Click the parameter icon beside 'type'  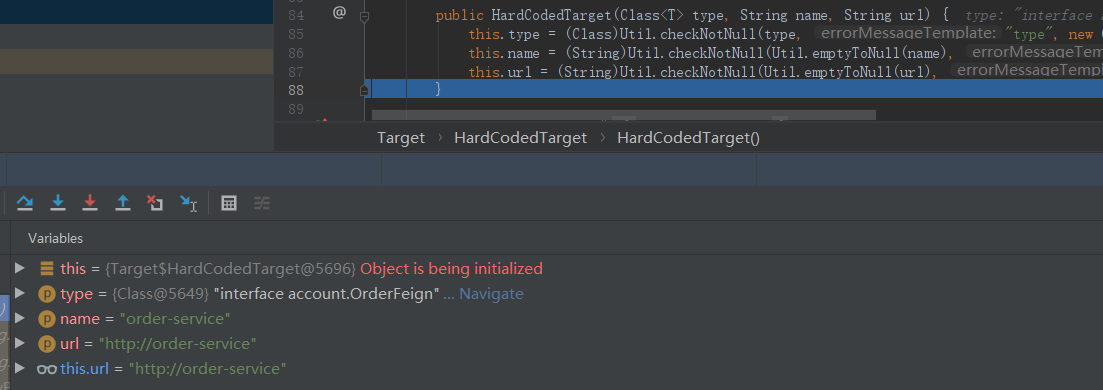point(46,294)
